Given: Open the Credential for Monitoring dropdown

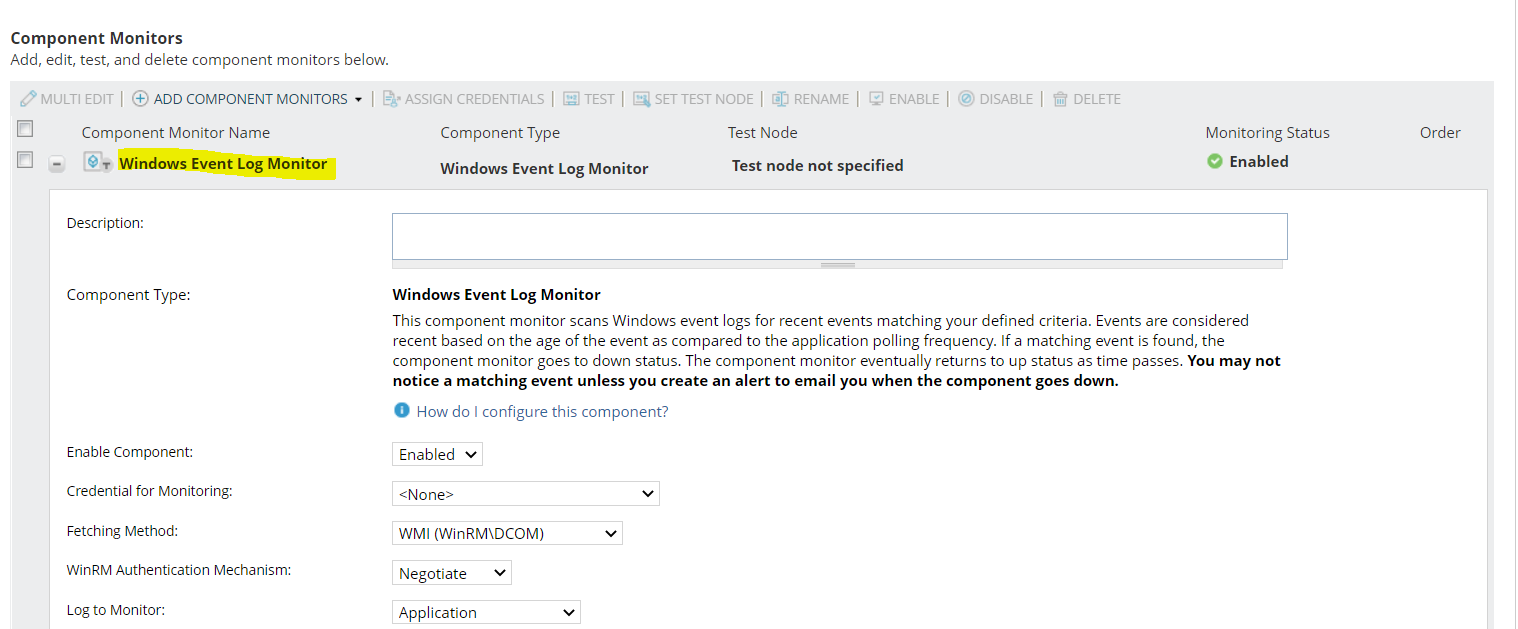Looking at the screenshot, I should (x=525, y=494).
